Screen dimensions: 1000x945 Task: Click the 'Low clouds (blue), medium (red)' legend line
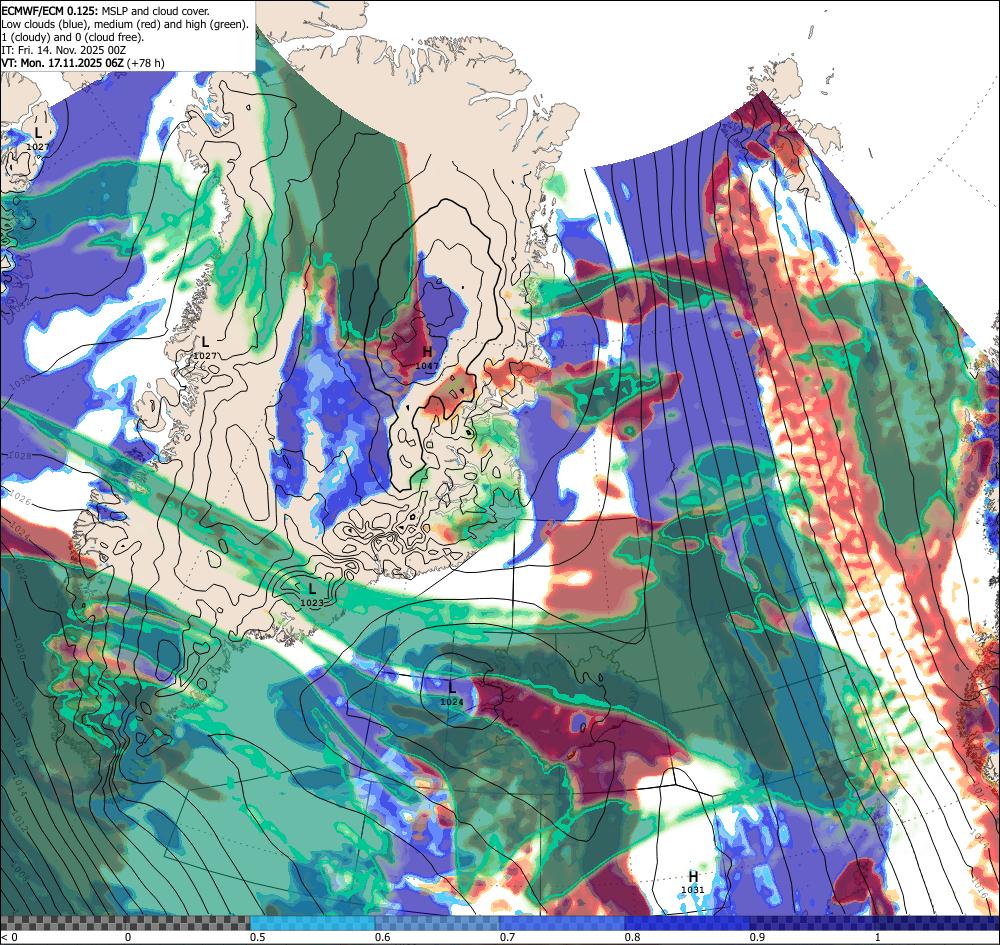click(124, 24)
